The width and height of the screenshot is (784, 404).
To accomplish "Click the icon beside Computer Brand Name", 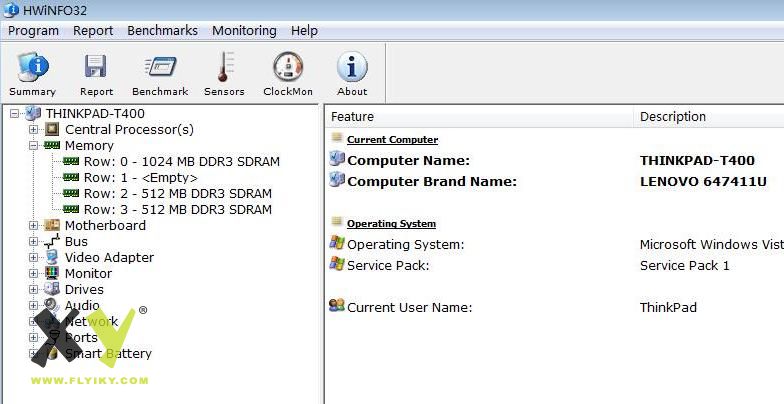I will 337,180.
